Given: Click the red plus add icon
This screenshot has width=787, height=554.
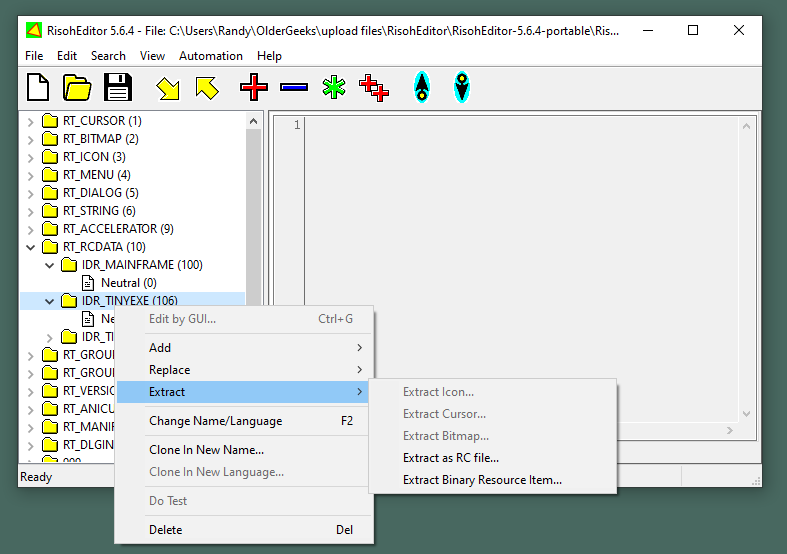Looking at the screenshot, I should click(x=253, y=87).
